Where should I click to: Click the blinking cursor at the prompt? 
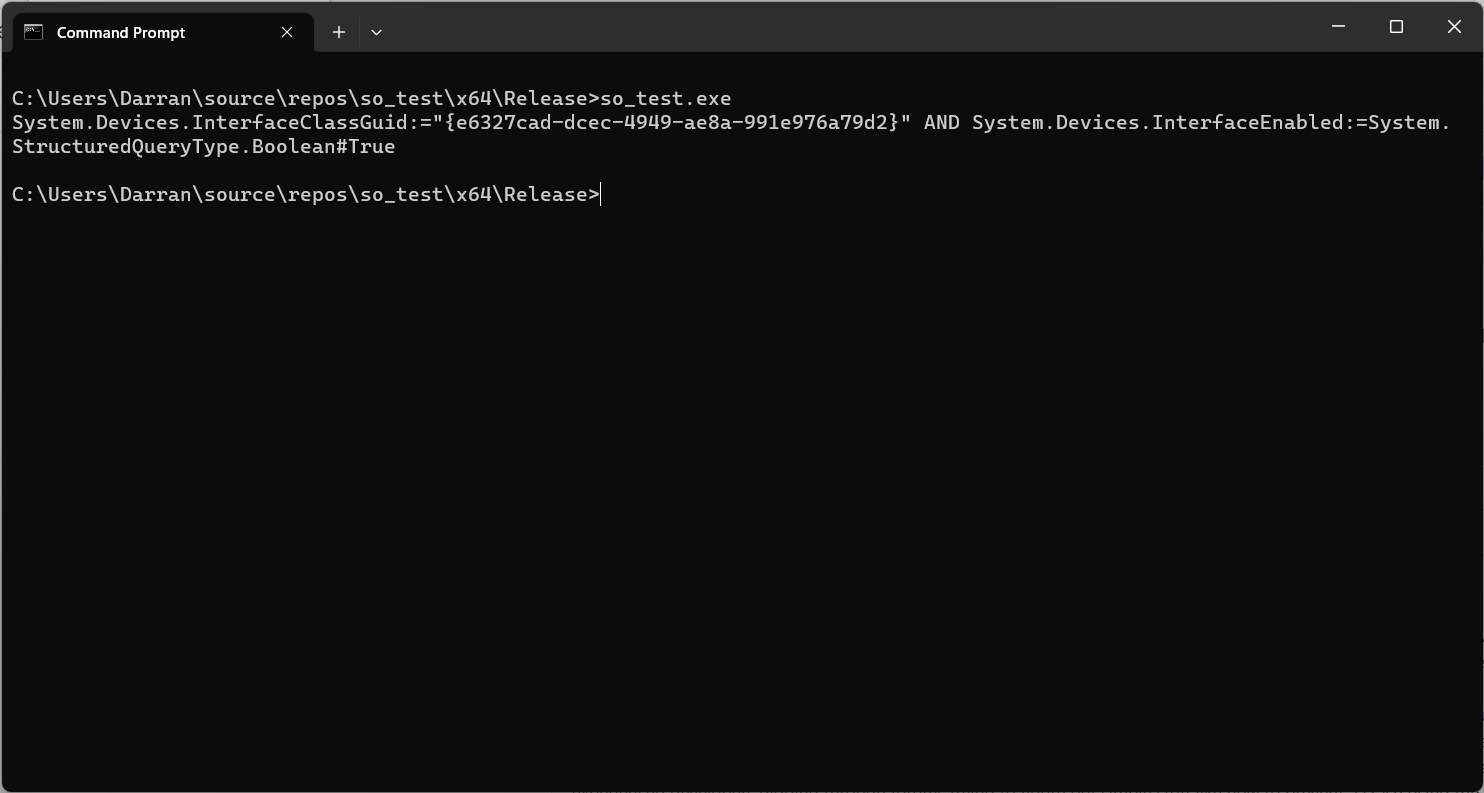coord(599,194)
